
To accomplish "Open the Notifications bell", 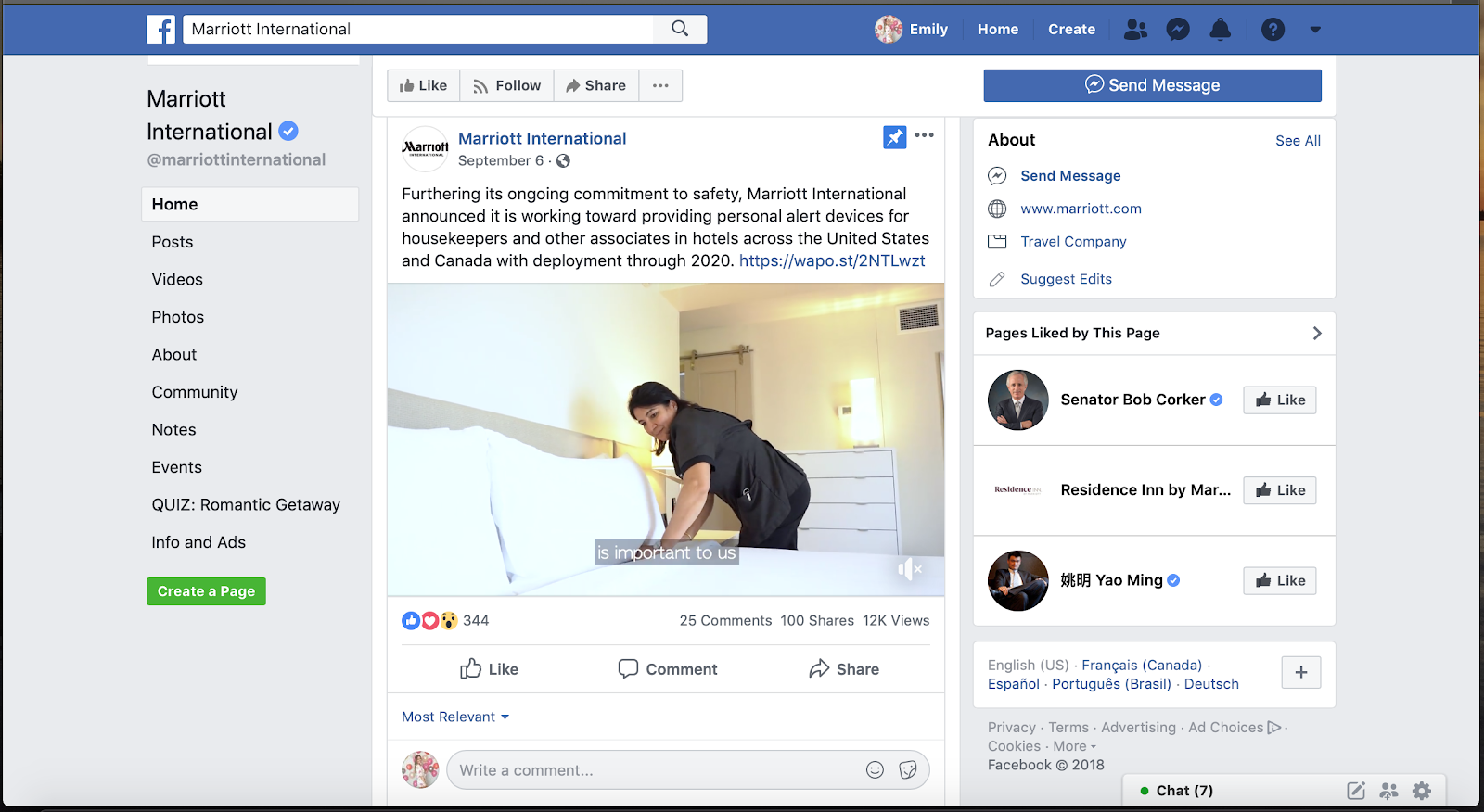I will click(x=1221, y=30).
